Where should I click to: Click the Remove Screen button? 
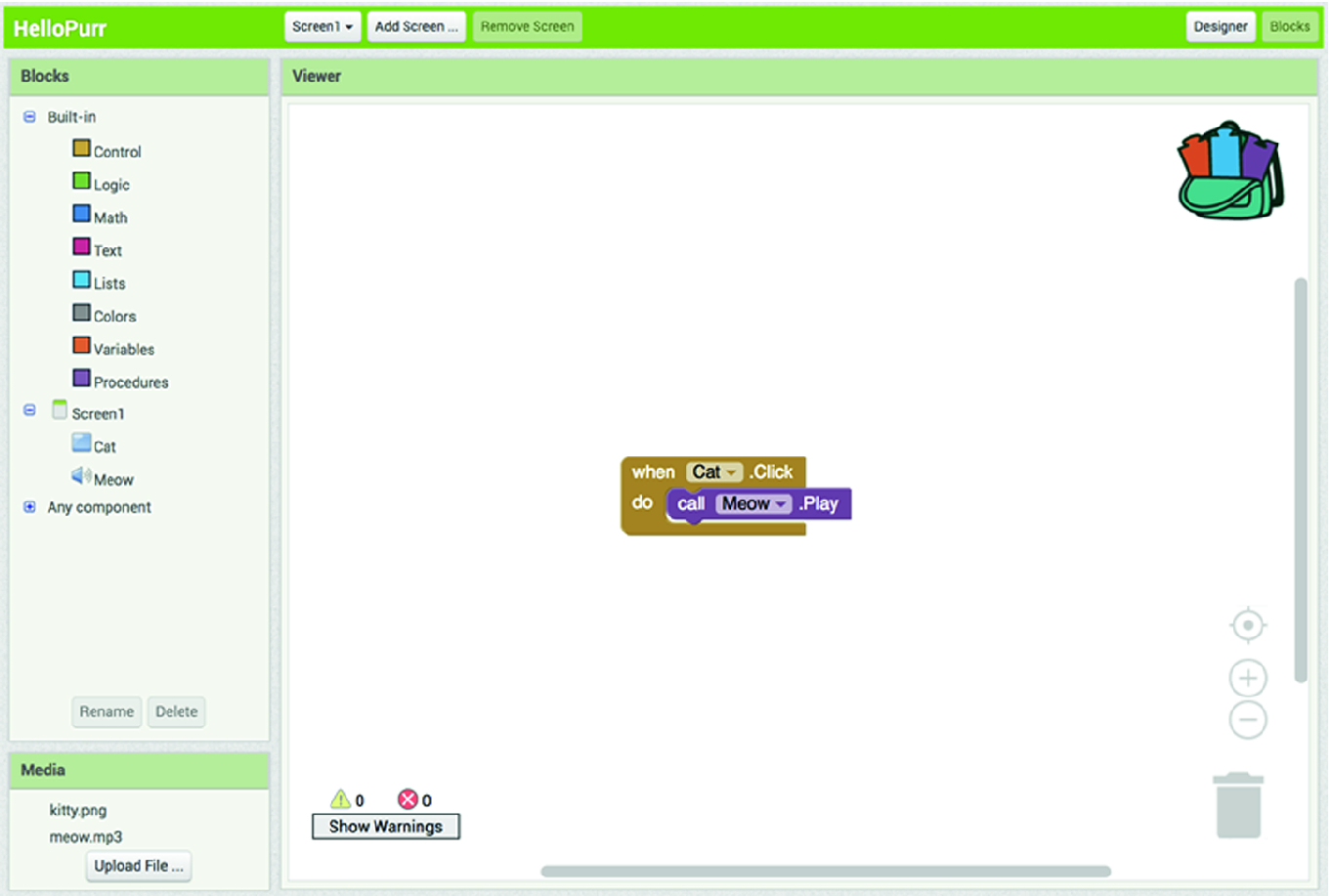528,26
